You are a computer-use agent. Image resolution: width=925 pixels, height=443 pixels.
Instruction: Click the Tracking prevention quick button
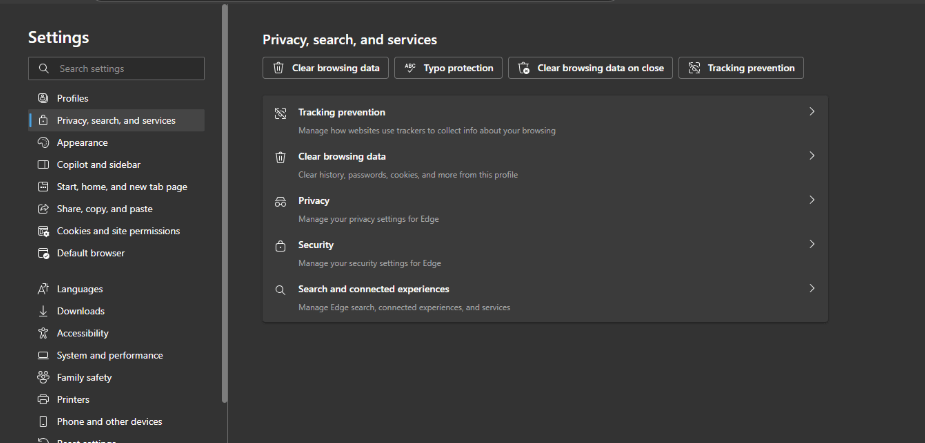click(x=741, y=68)
